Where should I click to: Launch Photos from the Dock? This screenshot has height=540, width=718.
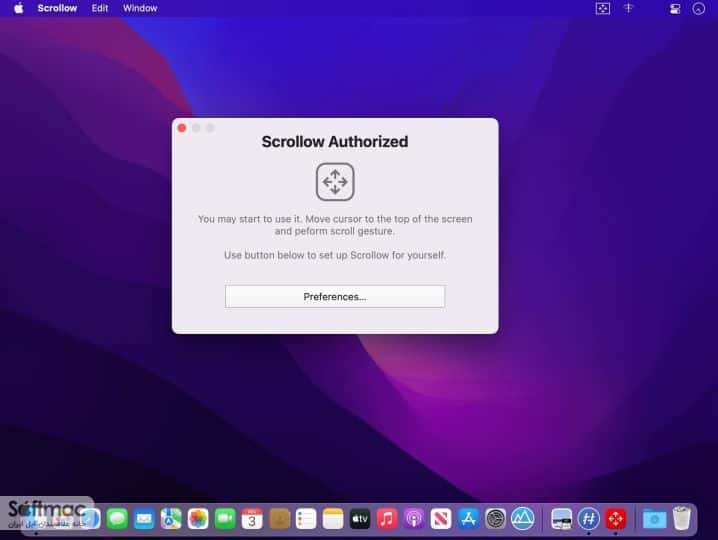(x=198, y=519)
